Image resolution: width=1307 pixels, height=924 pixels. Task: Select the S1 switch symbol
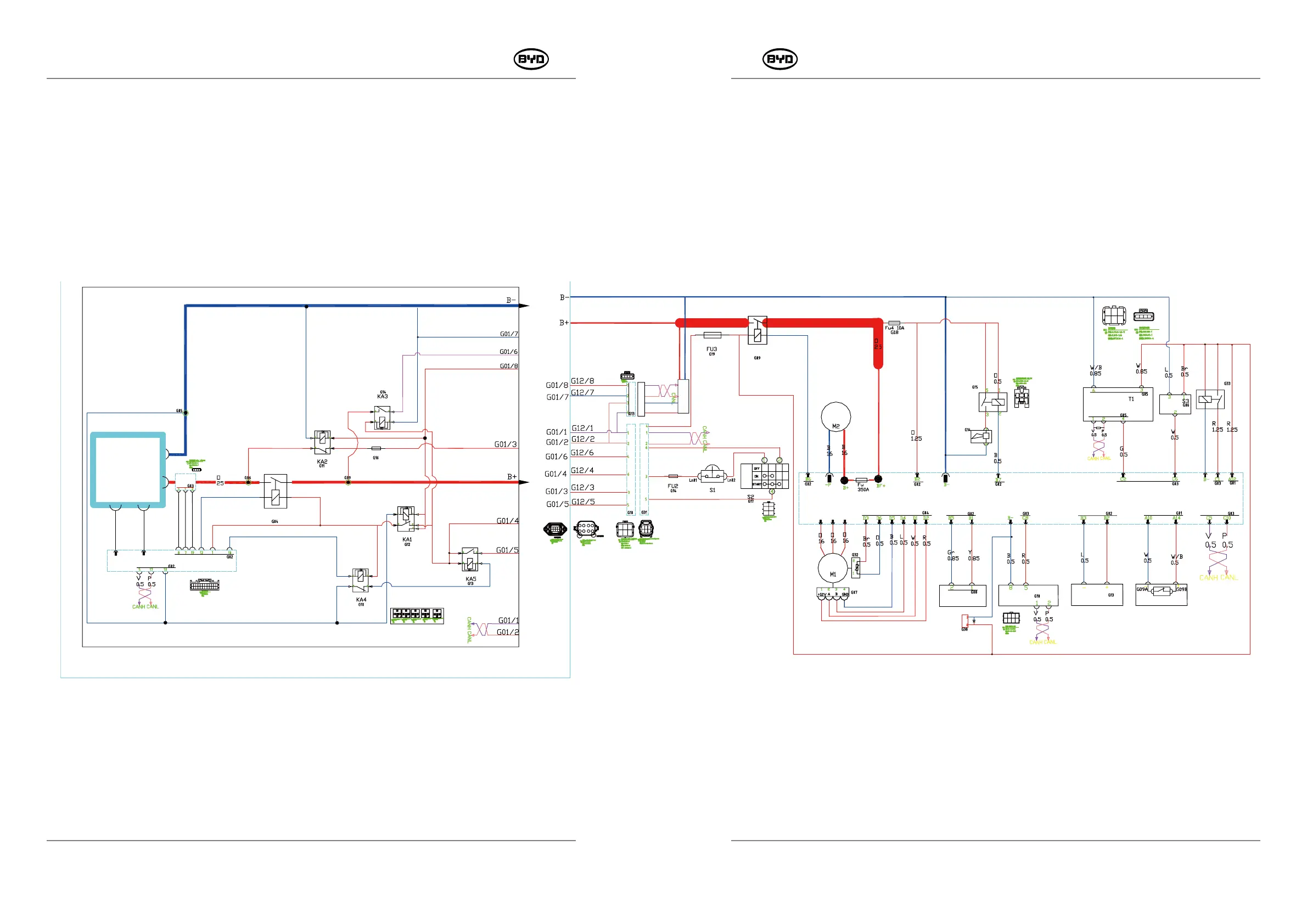click(x=711, y=475)
